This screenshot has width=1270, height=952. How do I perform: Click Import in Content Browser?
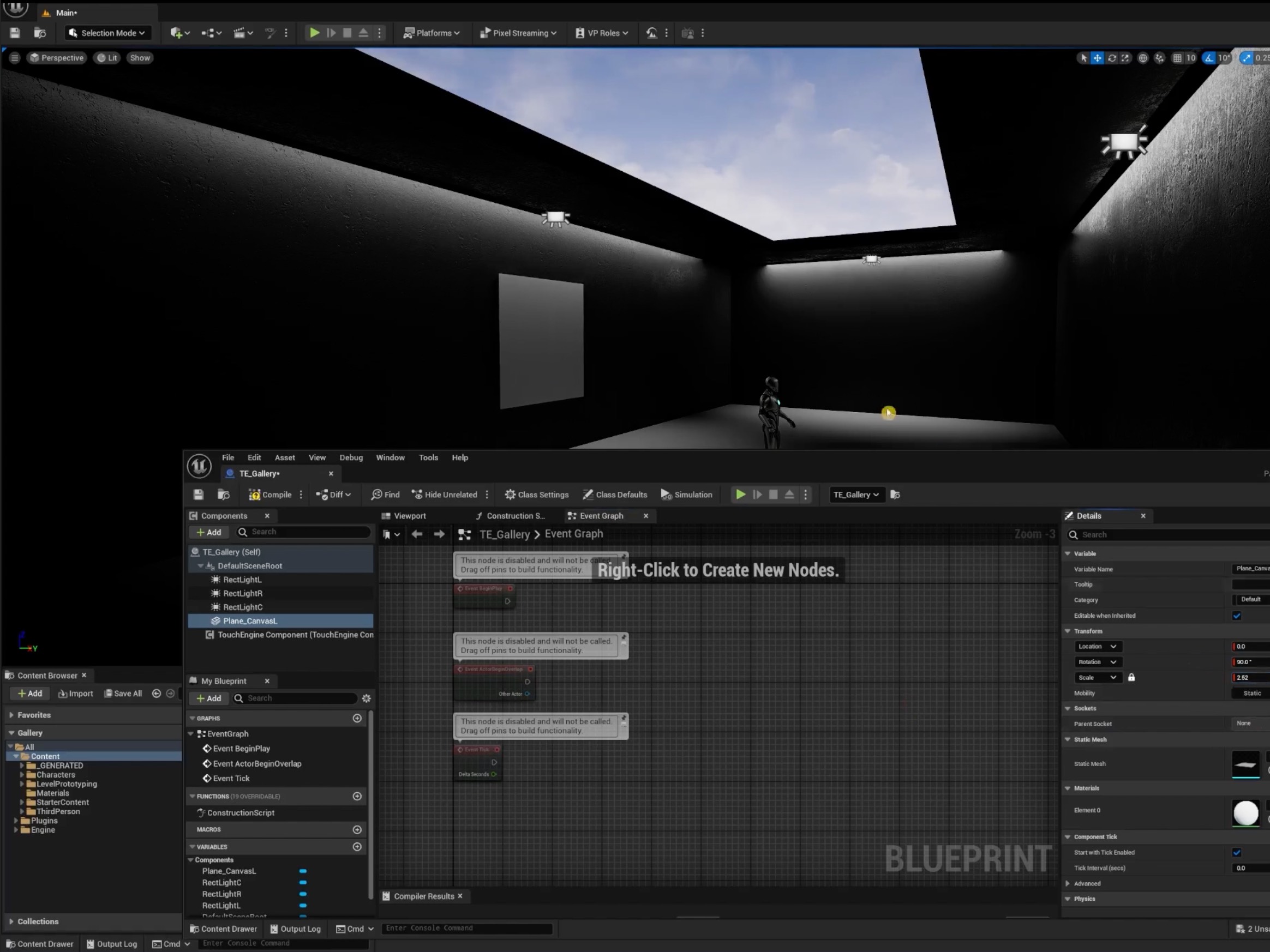[x=76, y=694]
